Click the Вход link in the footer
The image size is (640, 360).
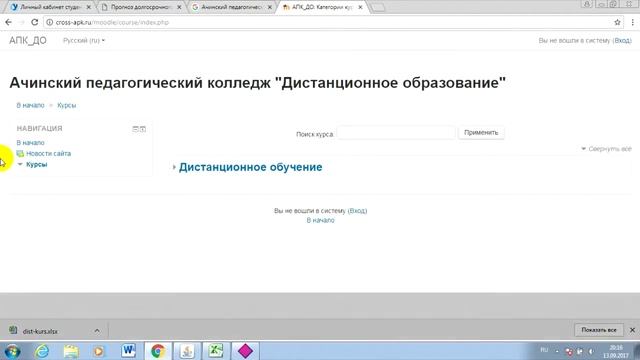pos(357,211)
